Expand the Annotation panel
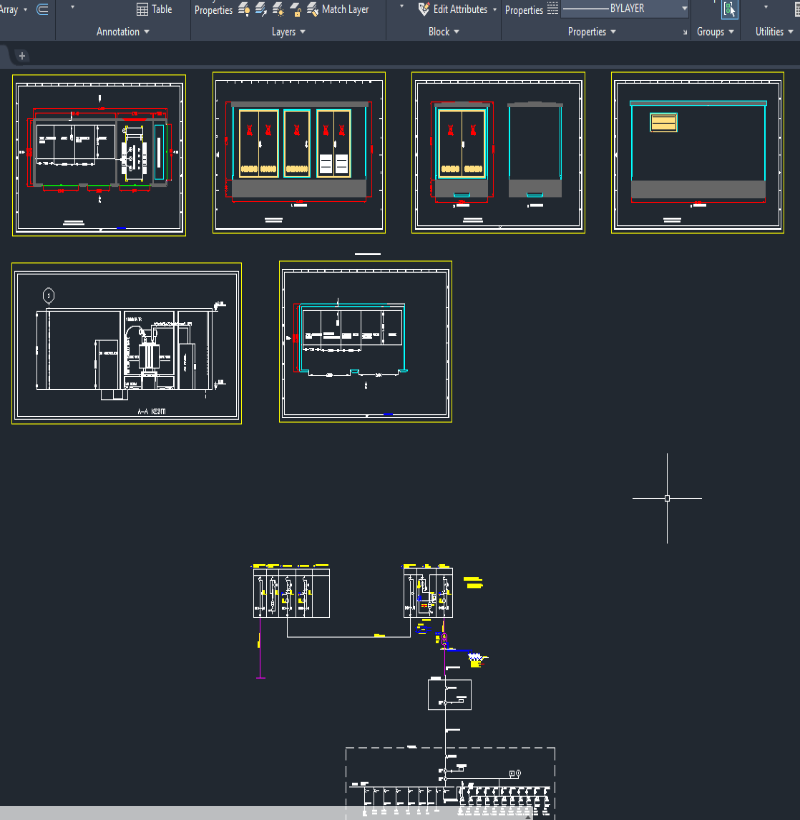This screenshot has height=820, width=800. (123, 32)
